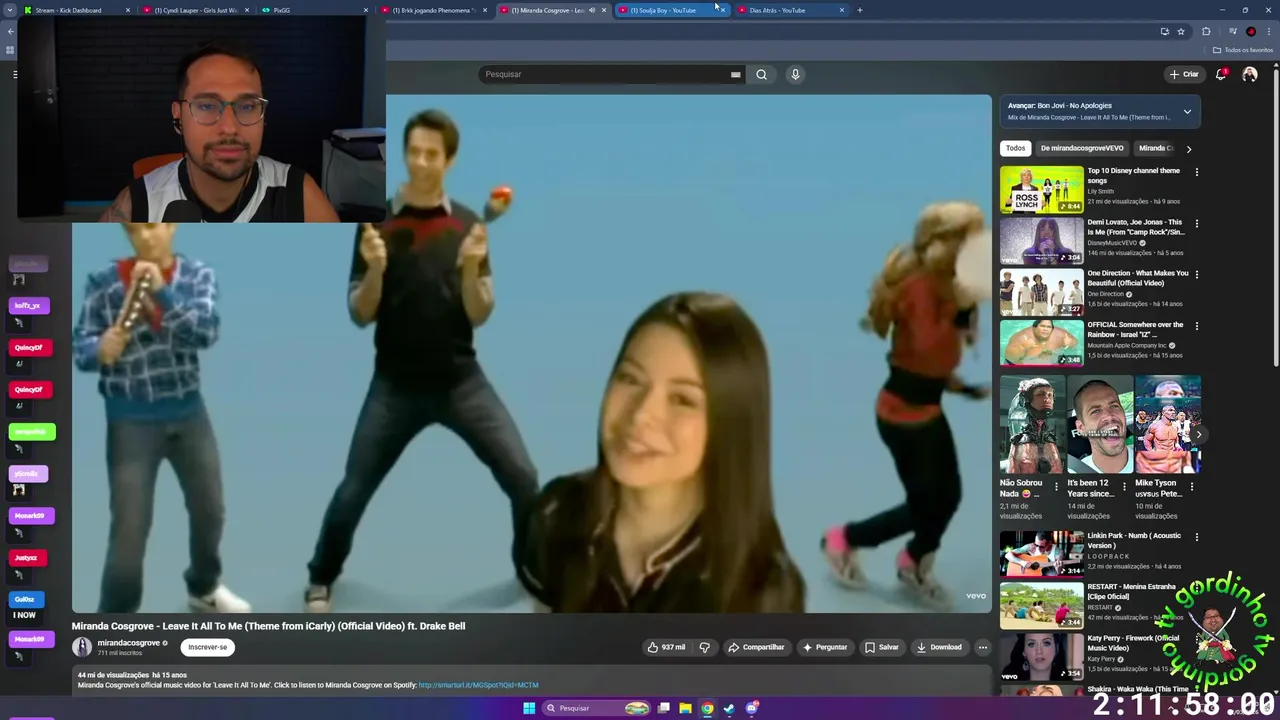Open Todos os favoritos bookmarks folder
Viewport: 1280px width, 720px height.
point(1243,50)
